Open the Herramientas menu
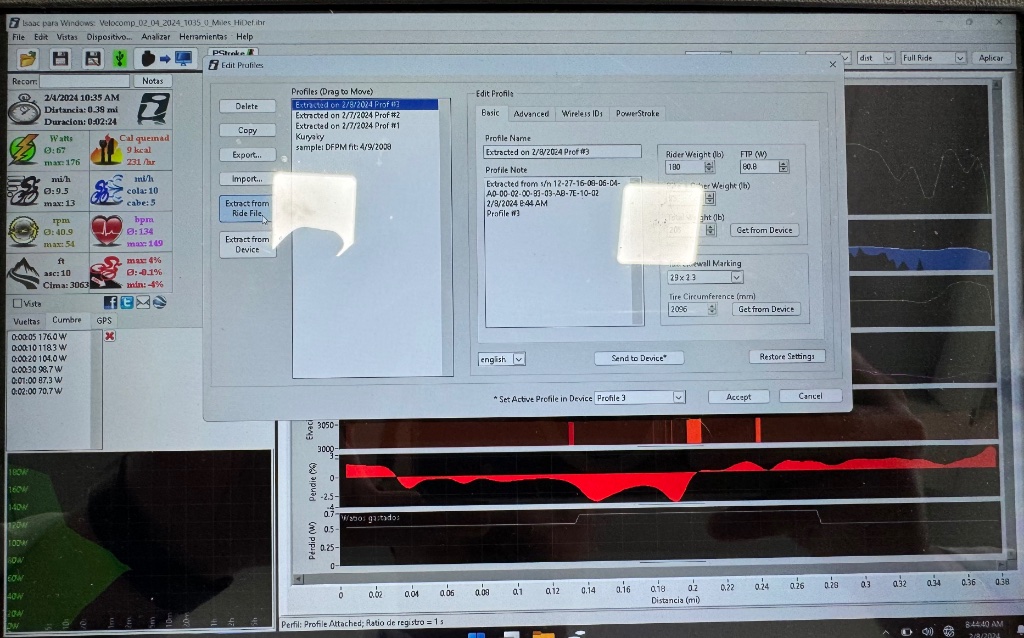 click(x=203, y=37)
